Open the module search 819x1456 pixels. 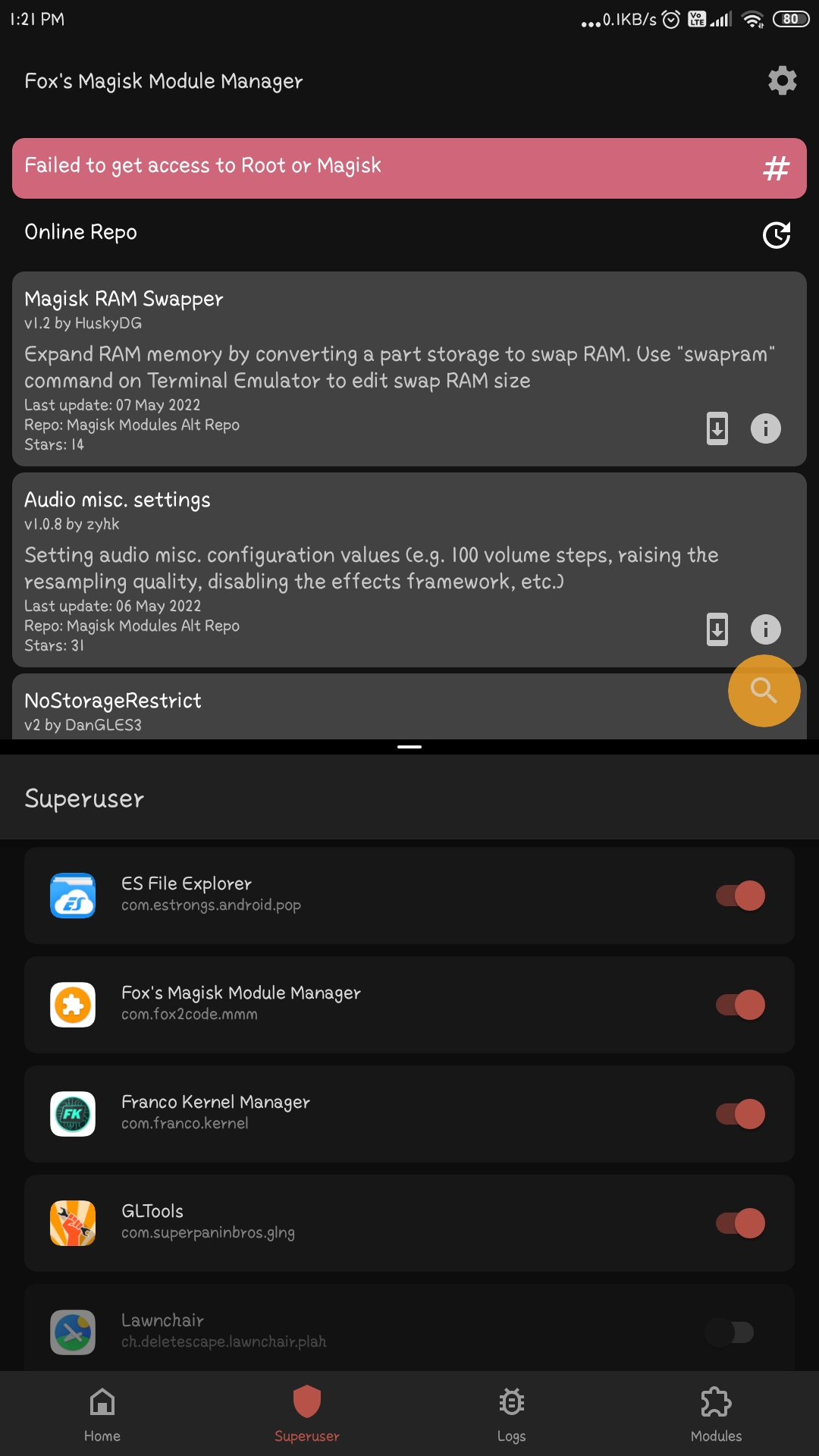tap(764, 691)
